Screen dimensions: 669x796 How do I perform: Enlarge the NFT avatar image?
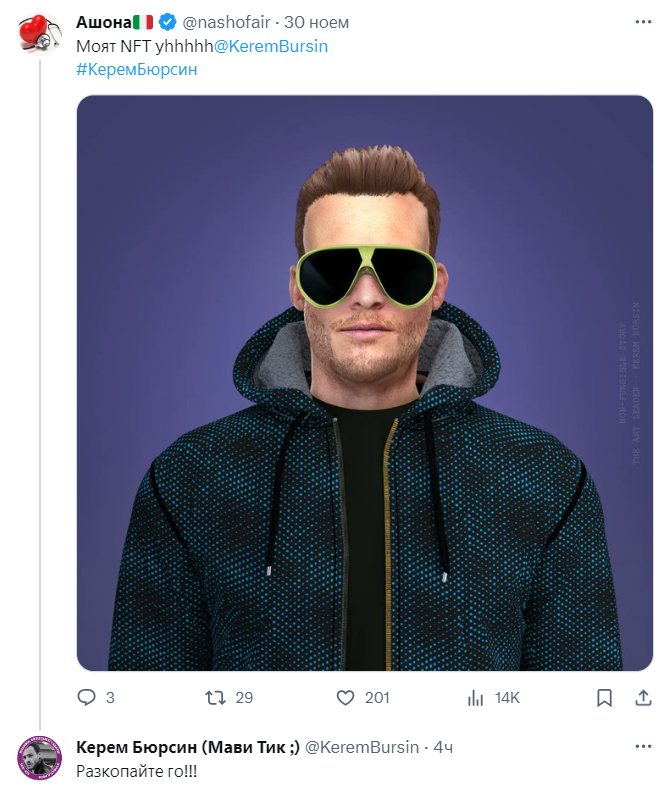[364, 382]
